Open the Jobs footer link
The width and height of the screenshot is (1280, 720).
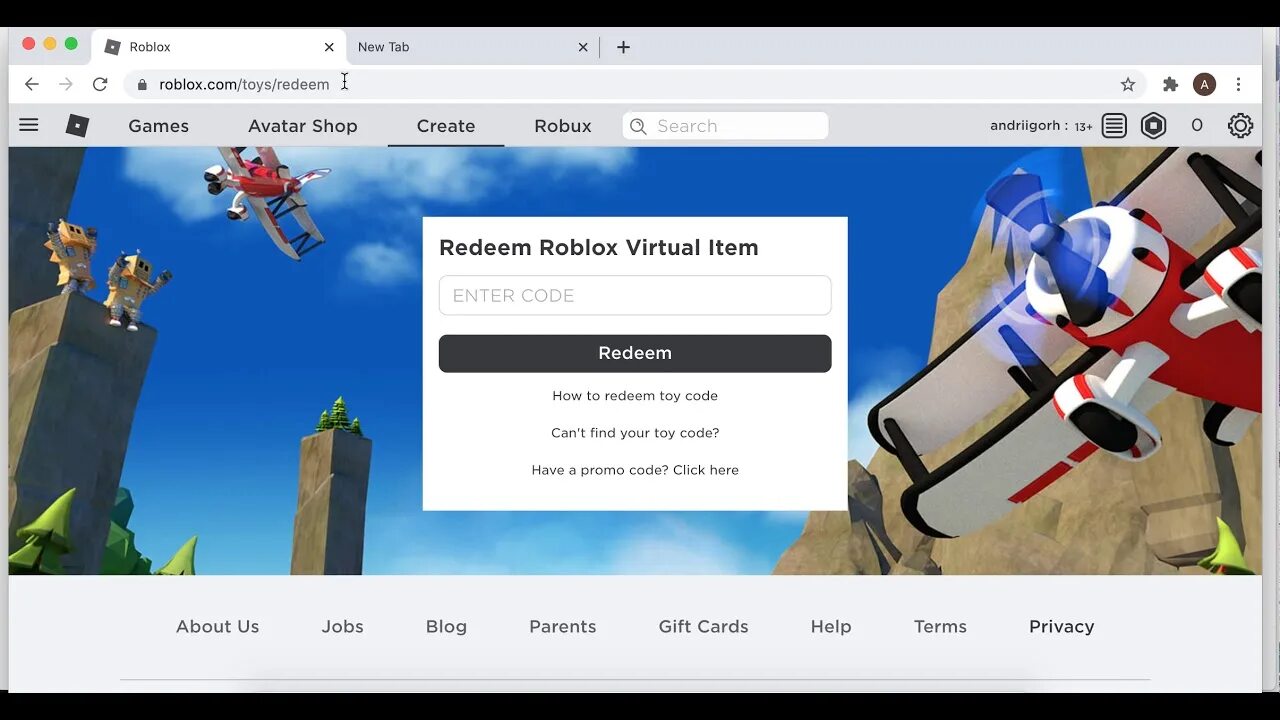tap(342, 627)
